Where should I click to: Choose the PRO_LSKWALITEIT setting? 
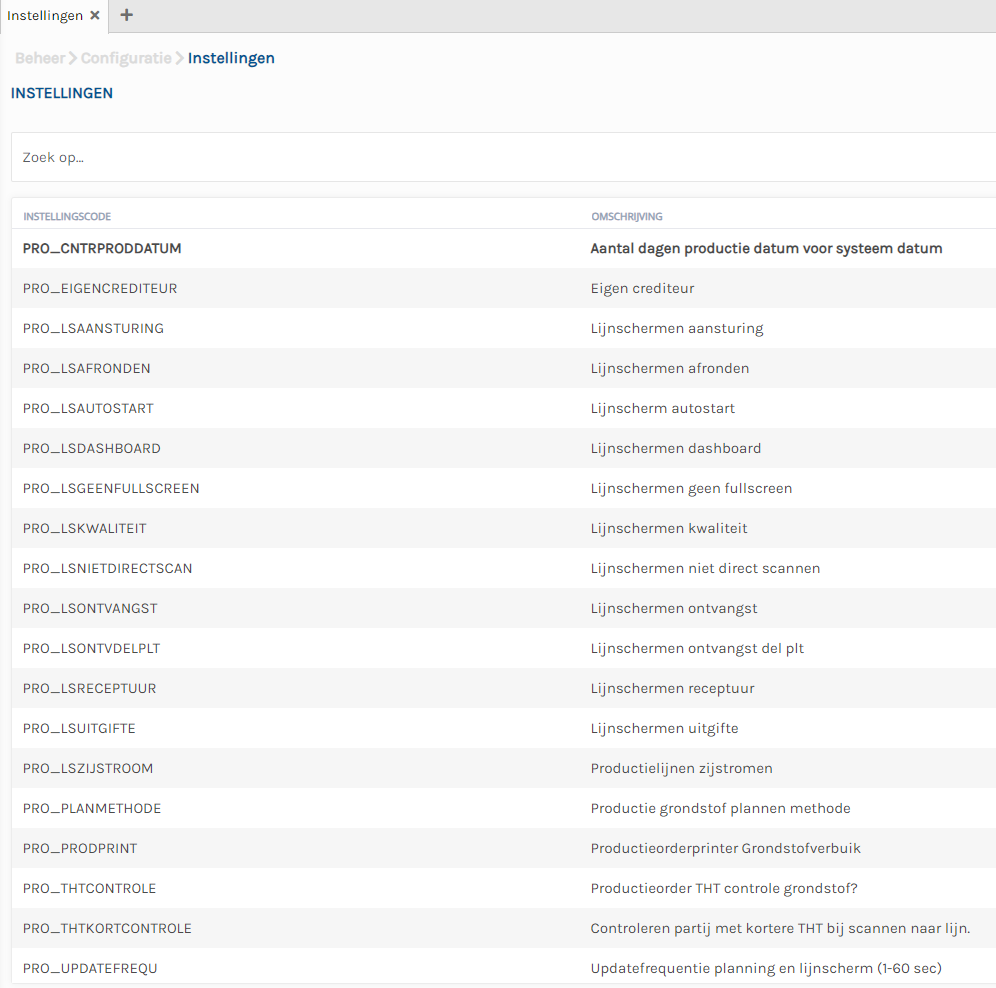click(85, 528)
